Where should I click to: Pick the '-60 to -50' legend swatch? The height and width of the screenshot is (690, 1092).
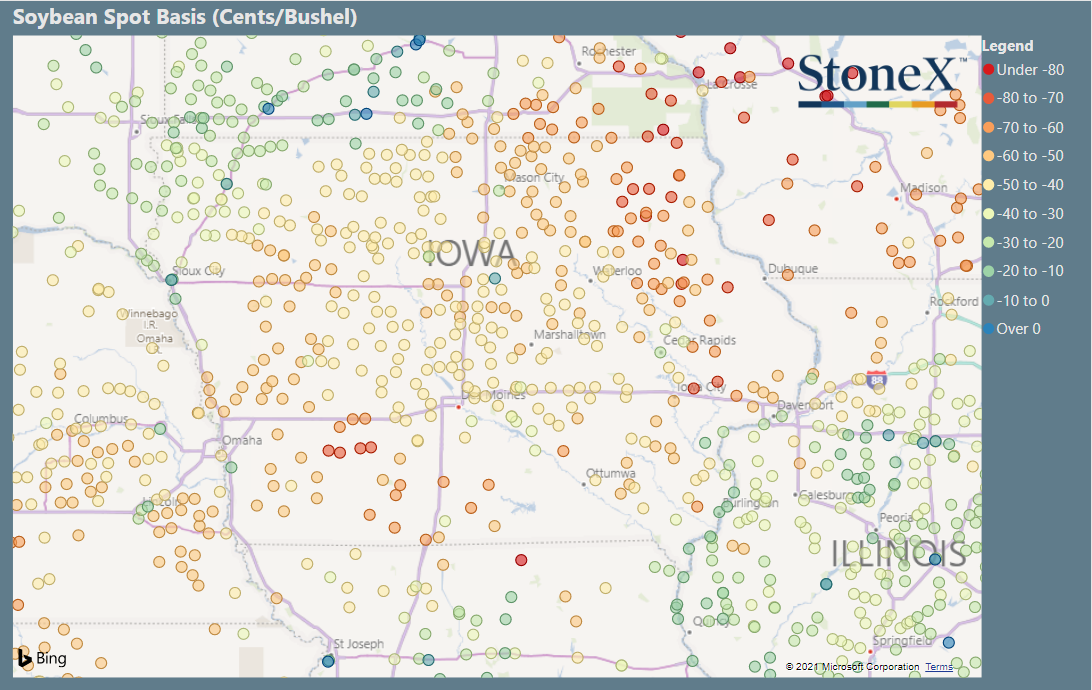(x=988, y=156)
